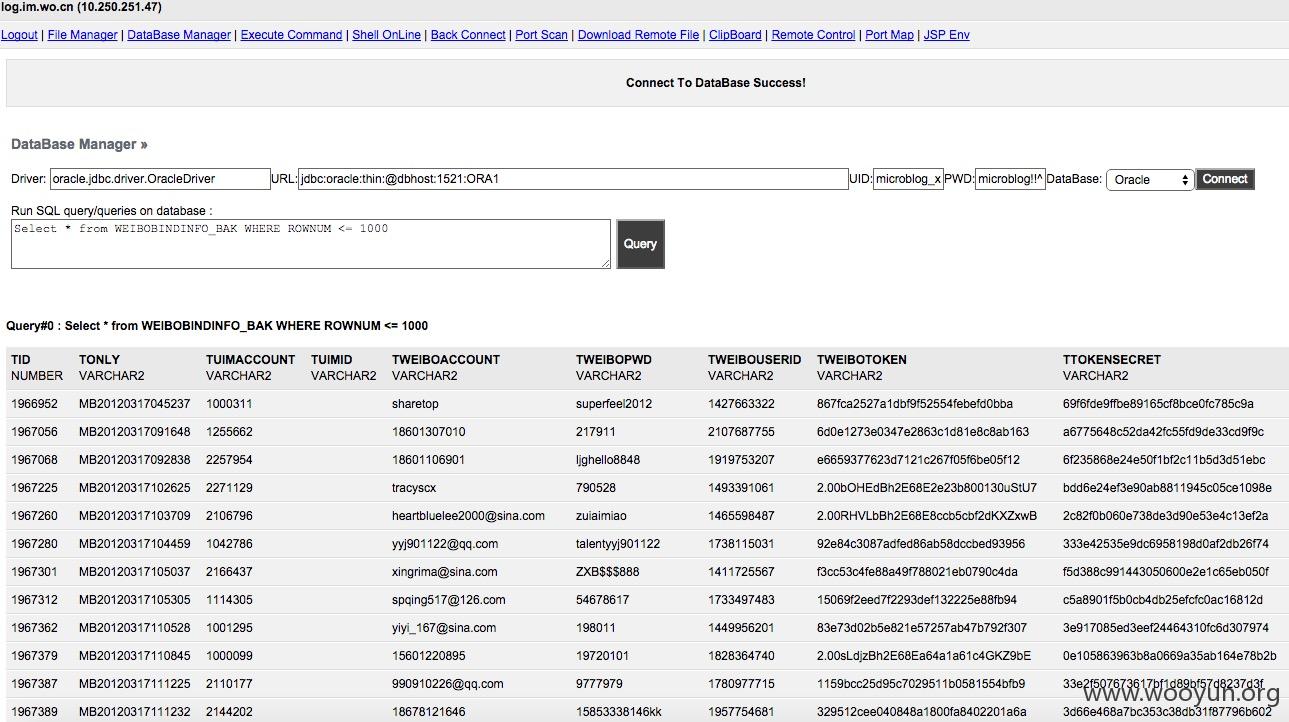Screen dimensions: 1289x722
Task: Click the Logout link
Action: point(19,35)
